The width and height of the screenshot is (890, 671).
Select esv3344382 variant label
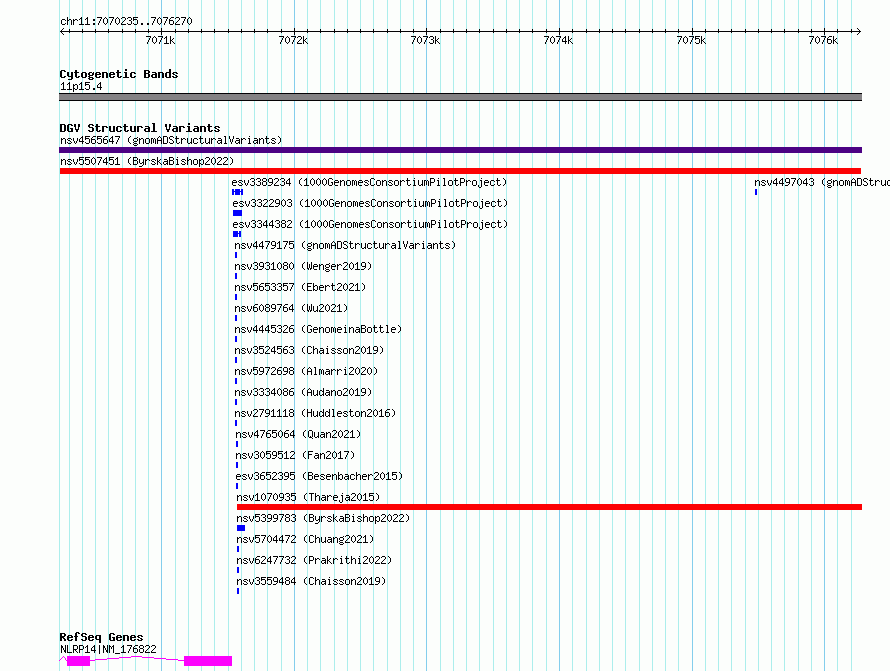(370, 224)
